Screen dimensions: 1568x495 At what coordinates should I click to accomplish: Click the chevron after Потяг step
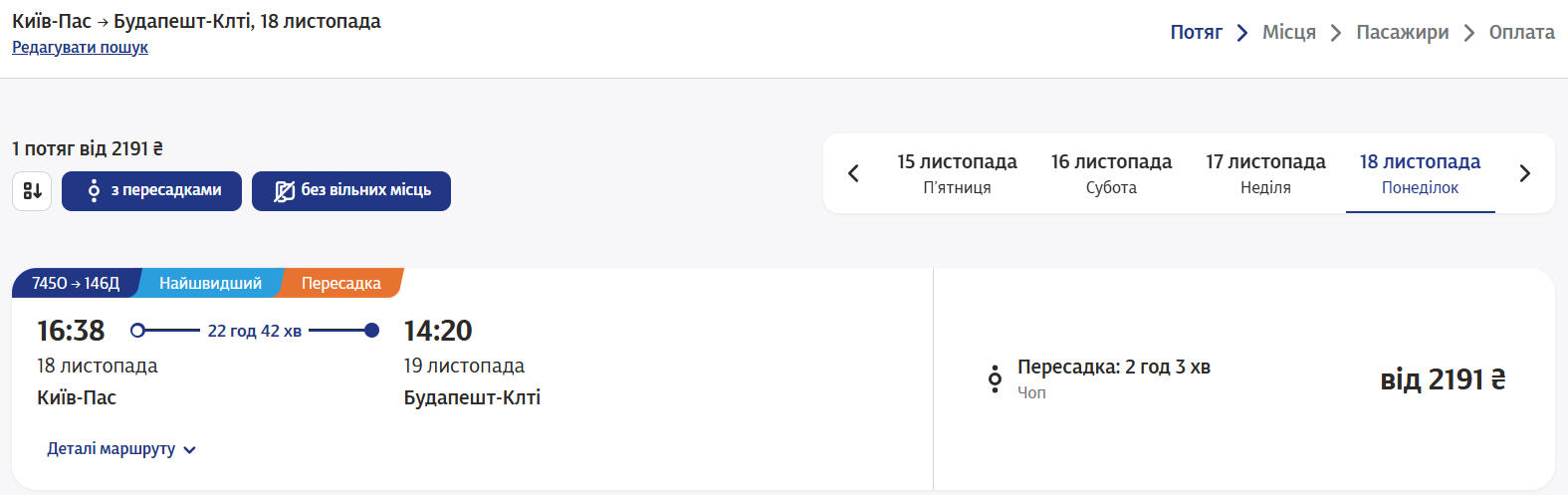pyautogui.click(x=1242, y=33)
